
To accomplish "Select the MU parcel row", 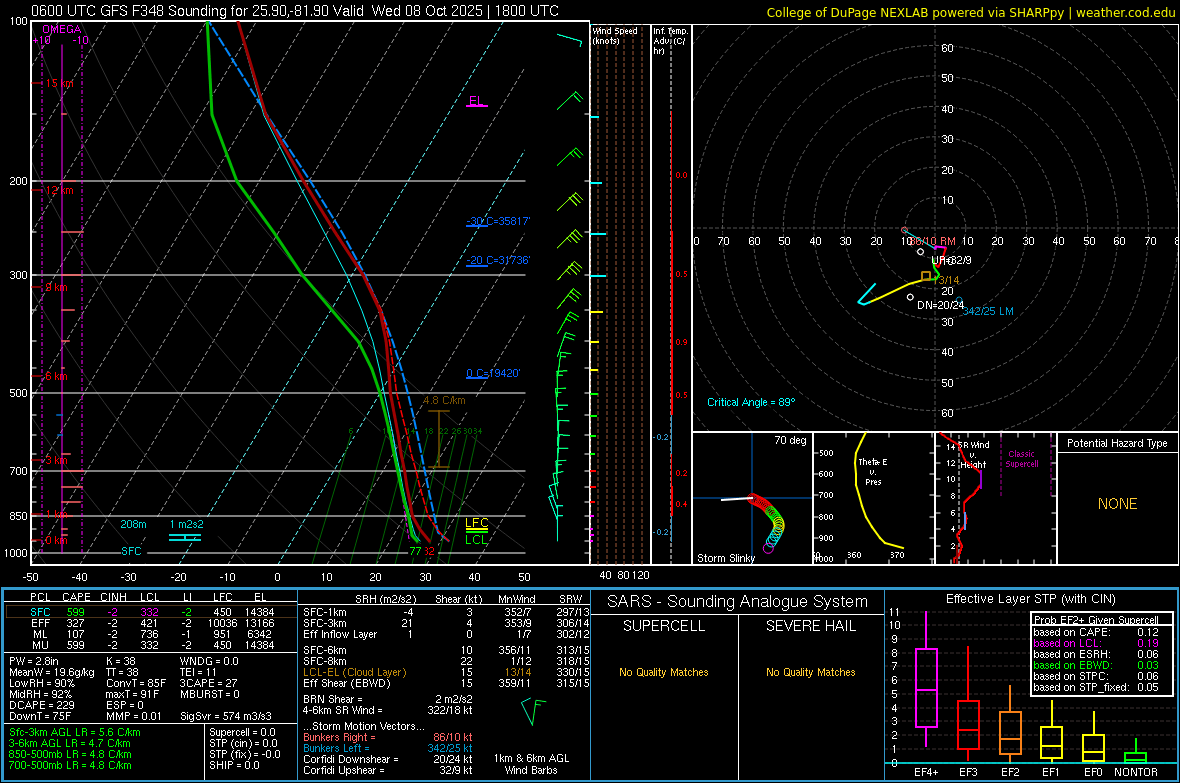I will coord(152,645).
